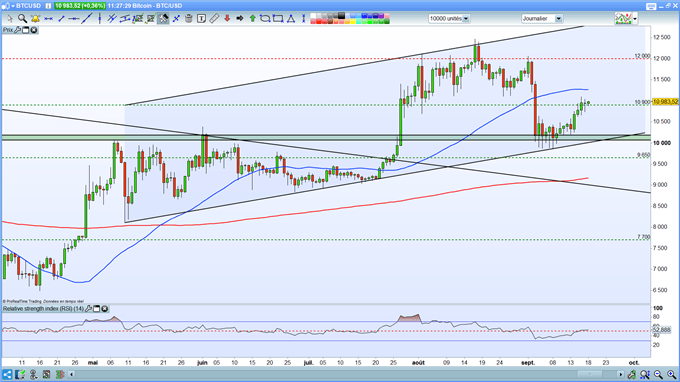The image size is (680, 382).
Task: Select the rectangle drawing tool
Action: (278, 19)
